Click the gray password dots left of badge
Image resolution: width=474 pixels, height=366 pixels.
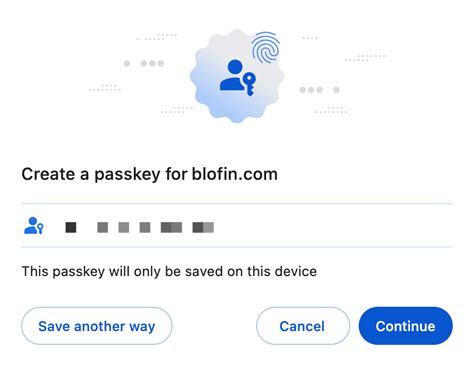point(144,63)
